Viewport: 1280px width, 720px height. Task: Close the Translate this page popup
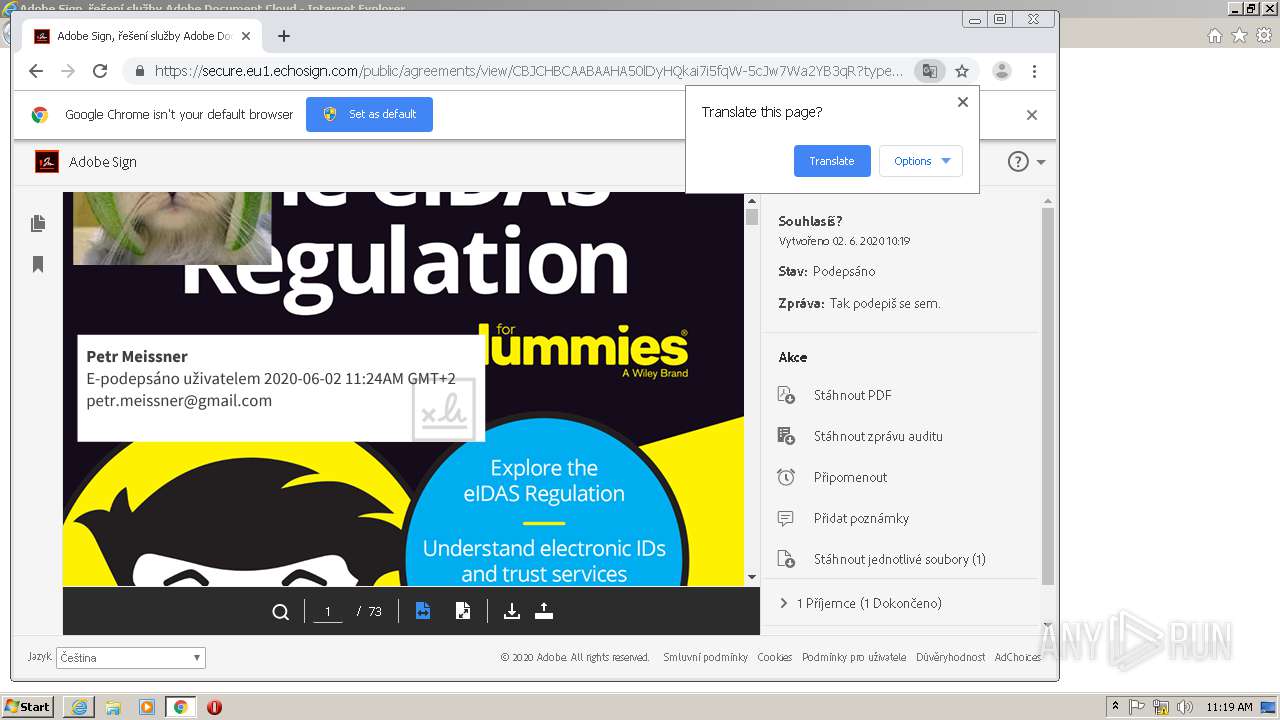point(963,102)
